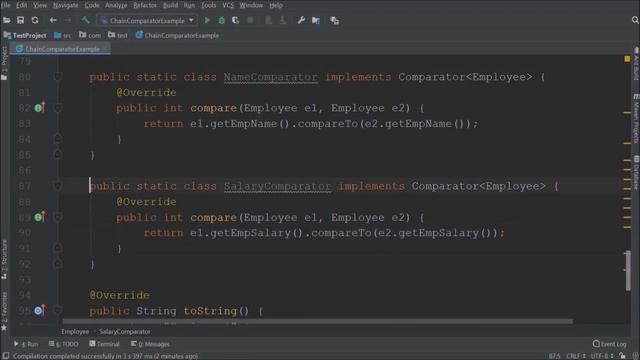Open the Terminal tool window
The width and height of the screenshot is (640, 360).
(x=104, y=344)
